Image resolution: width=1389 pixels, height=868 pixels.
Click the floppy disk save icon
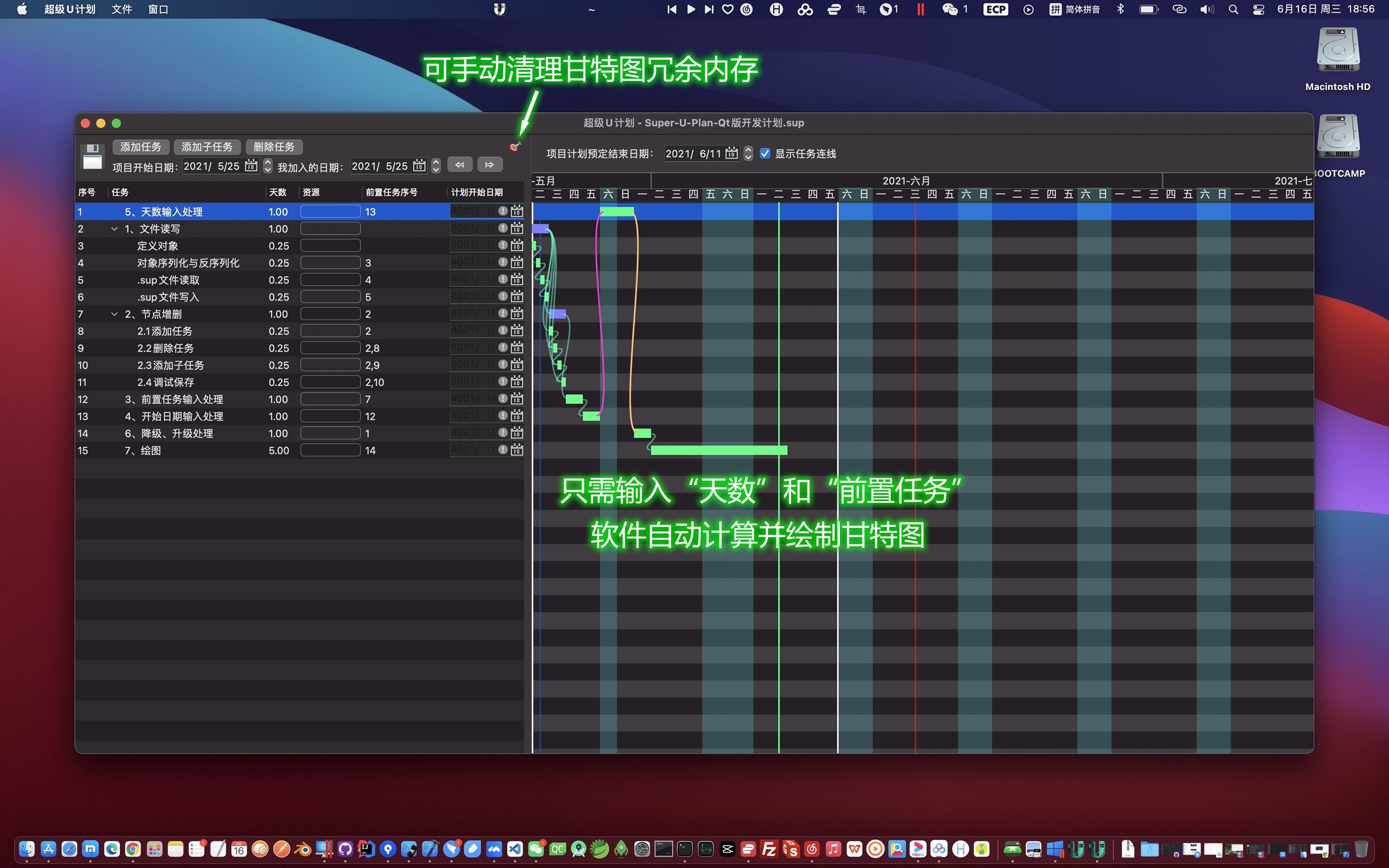[x=92, y=157]
